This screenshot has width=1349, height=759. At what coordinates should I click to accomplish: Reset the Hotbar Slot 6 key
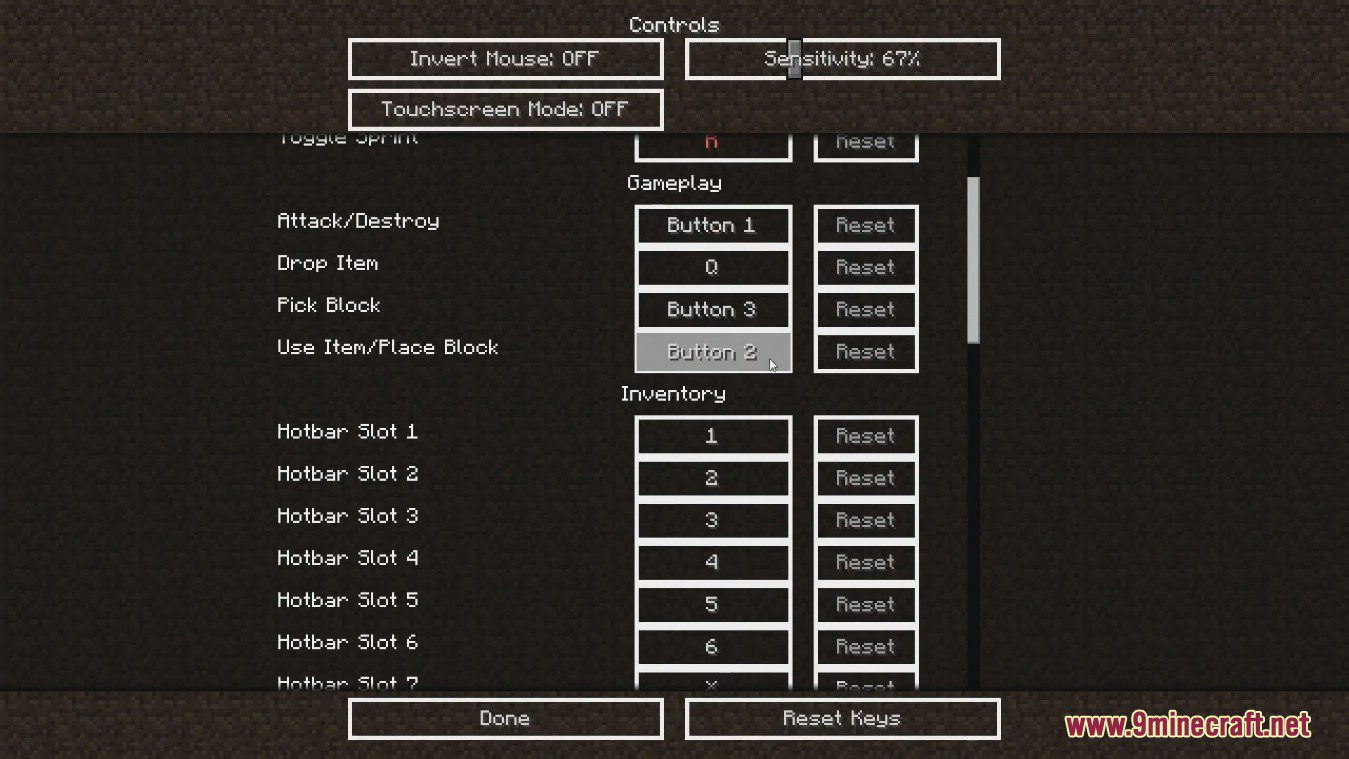[x=866, y=647]
